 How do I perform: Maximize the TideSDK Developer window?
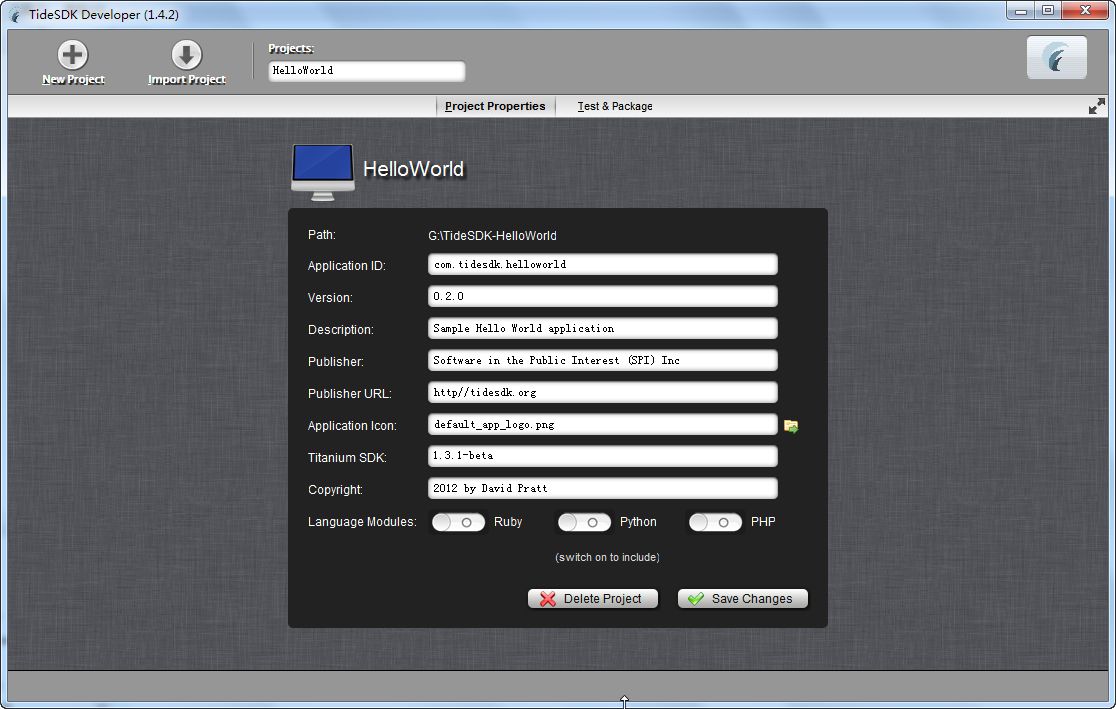[1048, 11]
